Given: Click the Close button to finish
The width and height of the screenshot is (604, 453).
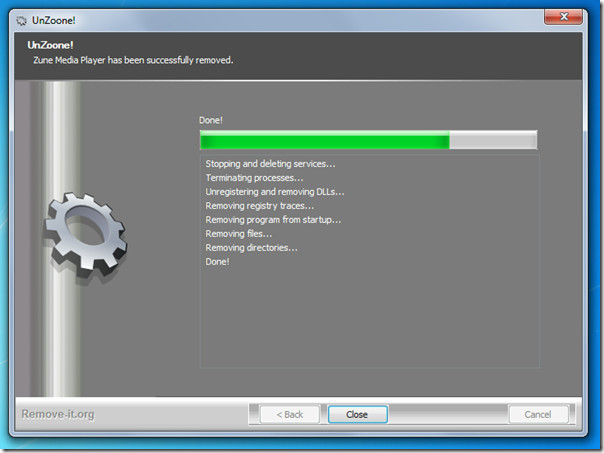Looking at the screenshot, I should pos(357,414).
